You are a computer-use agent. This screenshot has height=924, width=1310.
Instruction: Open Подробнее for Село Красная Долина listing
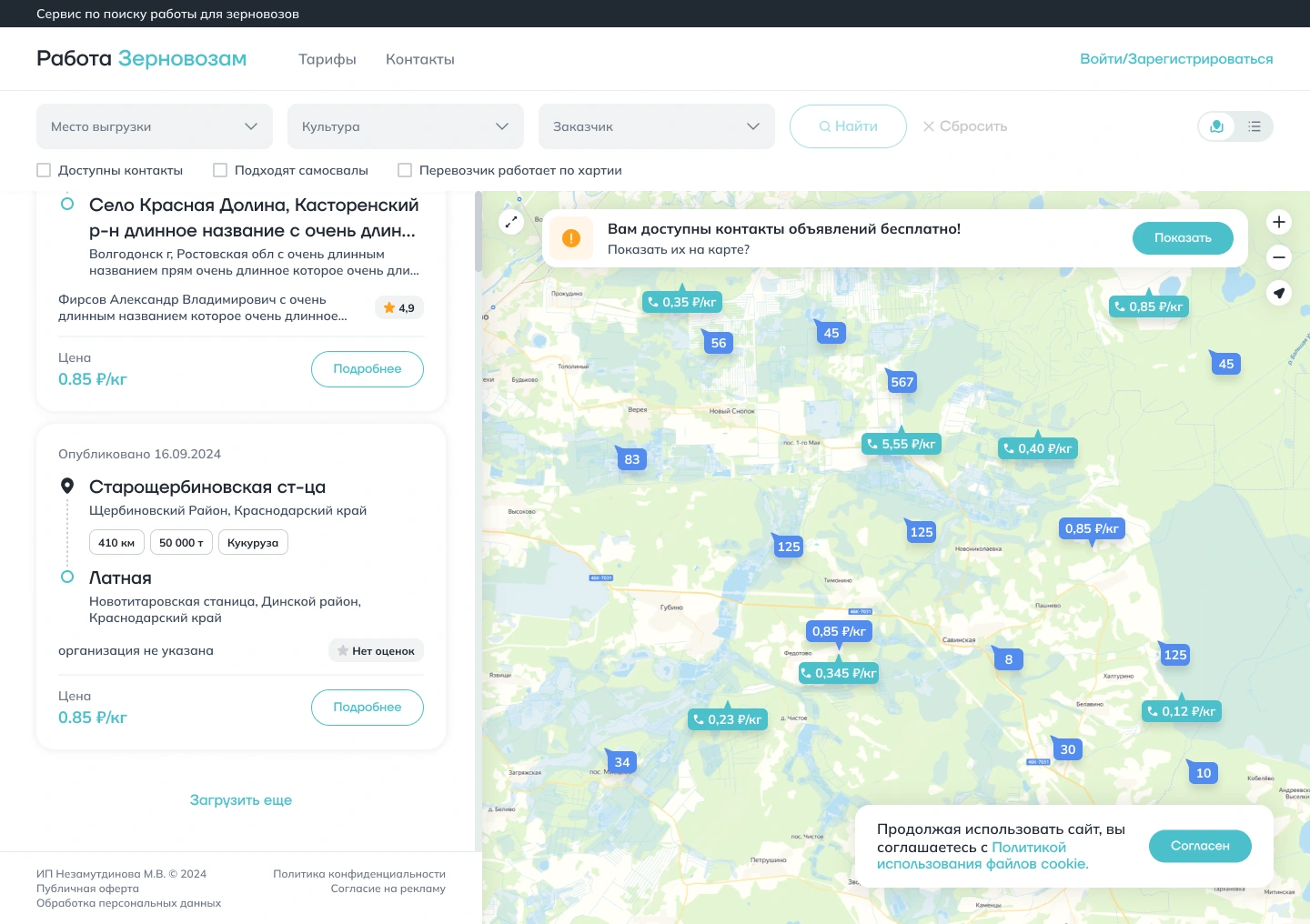(x=368, y=369)
